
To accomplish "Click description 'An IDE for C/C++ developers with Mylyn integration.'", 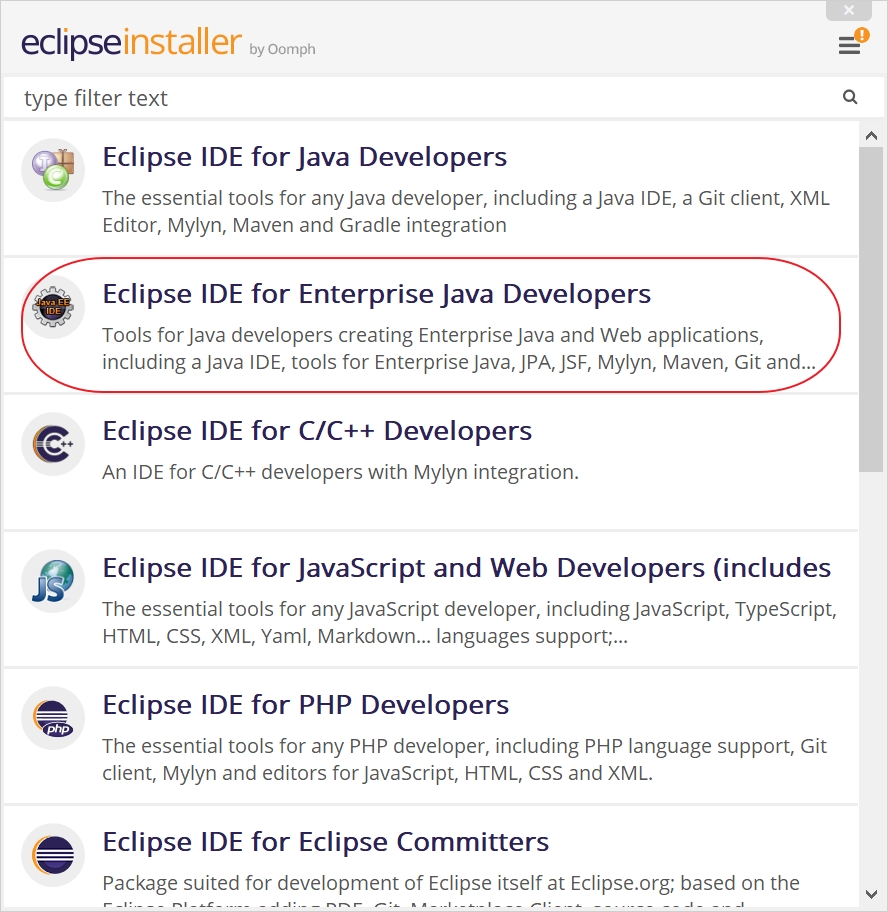I will tap(341, 472).
